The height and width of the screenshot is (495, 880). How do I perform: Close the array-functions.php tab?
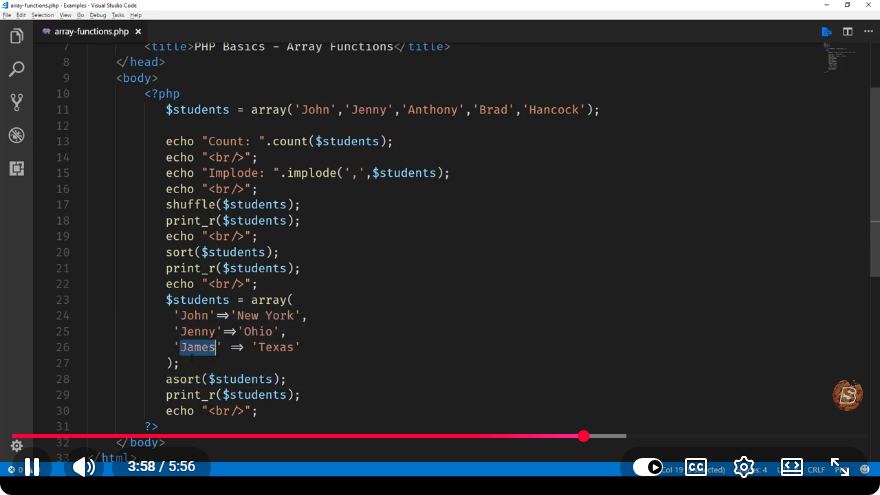(x=138, y=31)
